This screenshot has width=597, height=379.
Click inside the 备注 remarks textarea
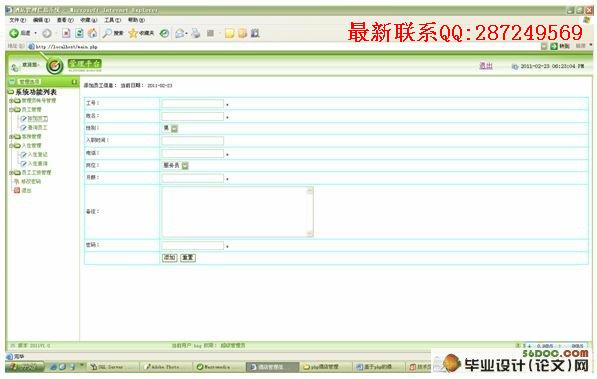tap(234, 212)
